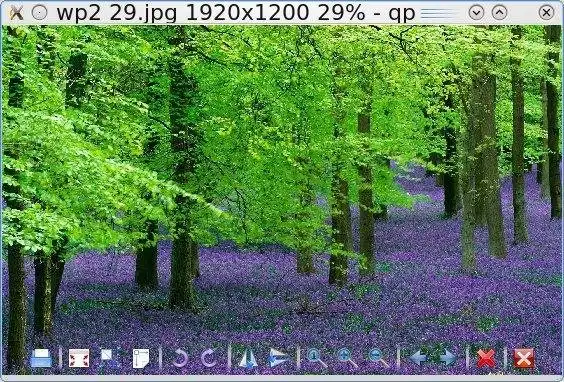Minimize window with the down-chevron button

click(476, 13)
